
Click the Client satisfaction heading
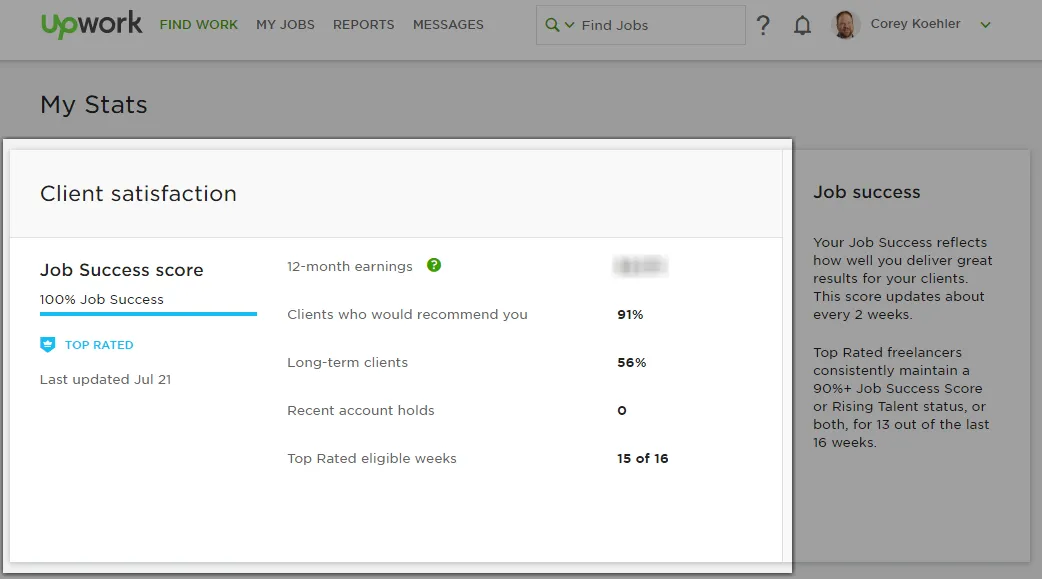(138, 193)
